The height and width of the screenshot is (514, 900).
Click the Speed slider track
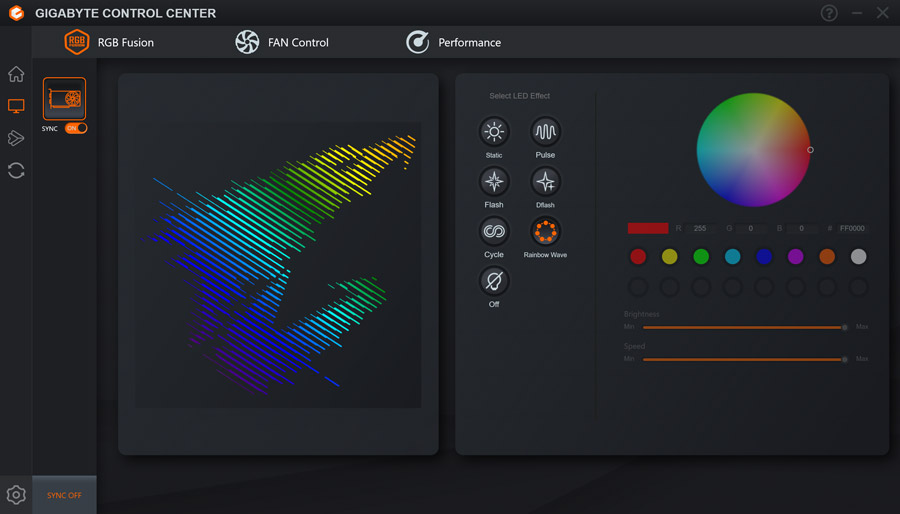point(744,360)
